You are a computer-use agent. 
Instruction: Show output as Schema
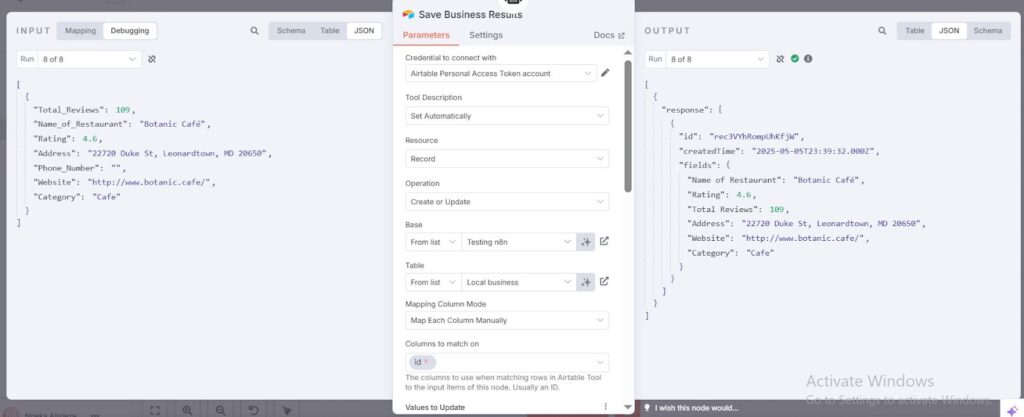[987, 31]
